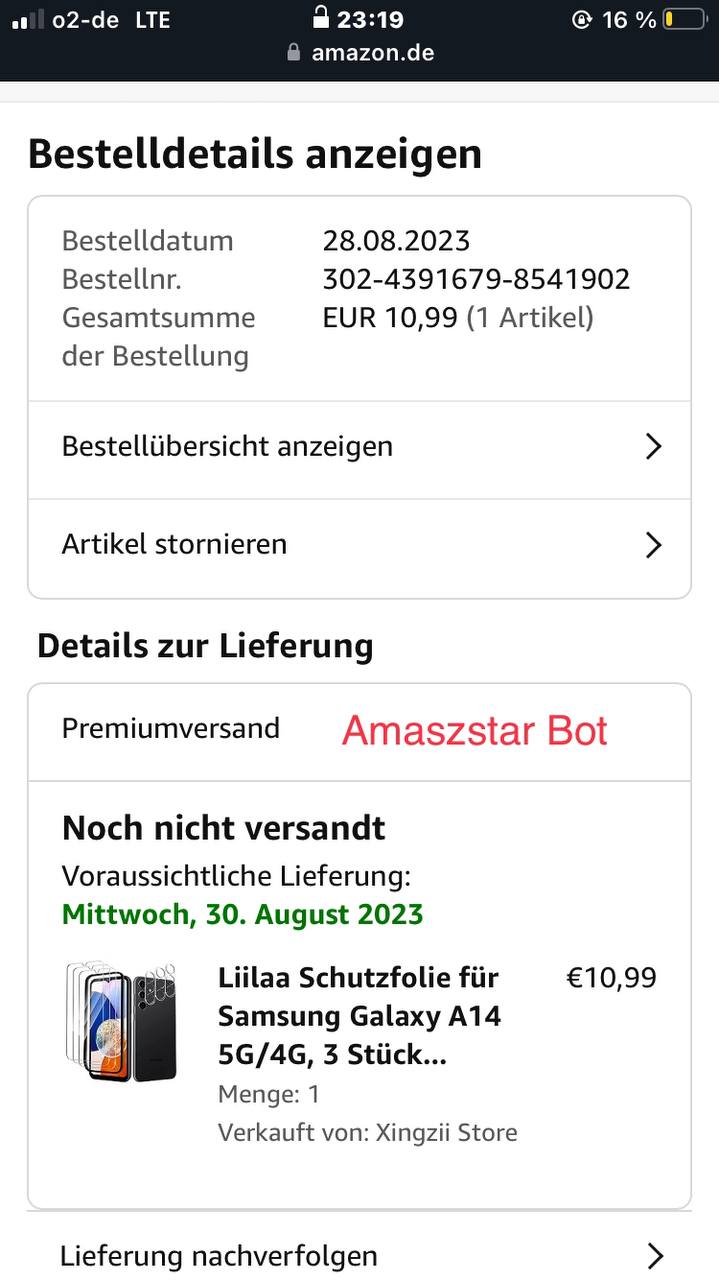Tap the orientation lock icon in status bar

point(581,19)
